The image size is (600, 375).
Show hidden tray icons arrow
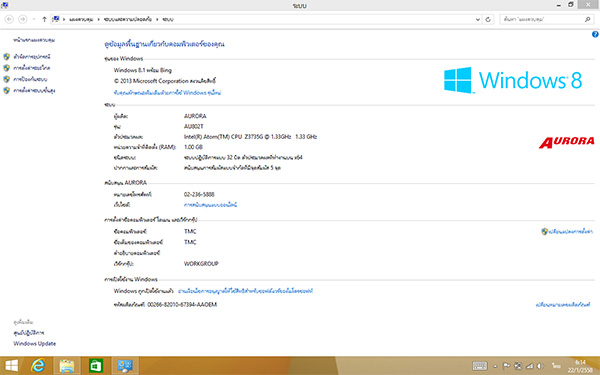[495, 366]
